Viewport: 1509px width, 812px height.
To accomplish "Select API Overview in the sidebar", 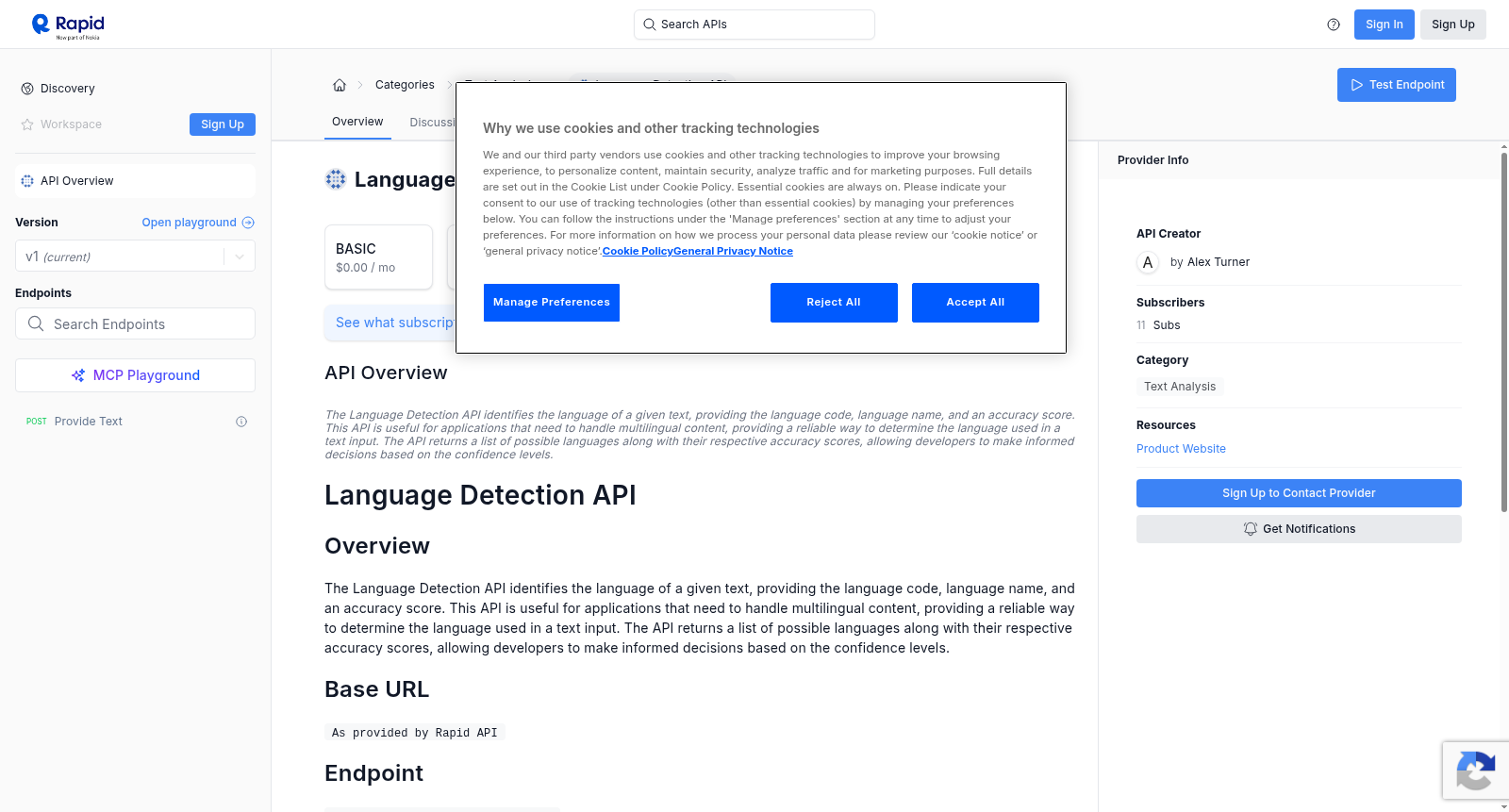I will click(135, 181).
